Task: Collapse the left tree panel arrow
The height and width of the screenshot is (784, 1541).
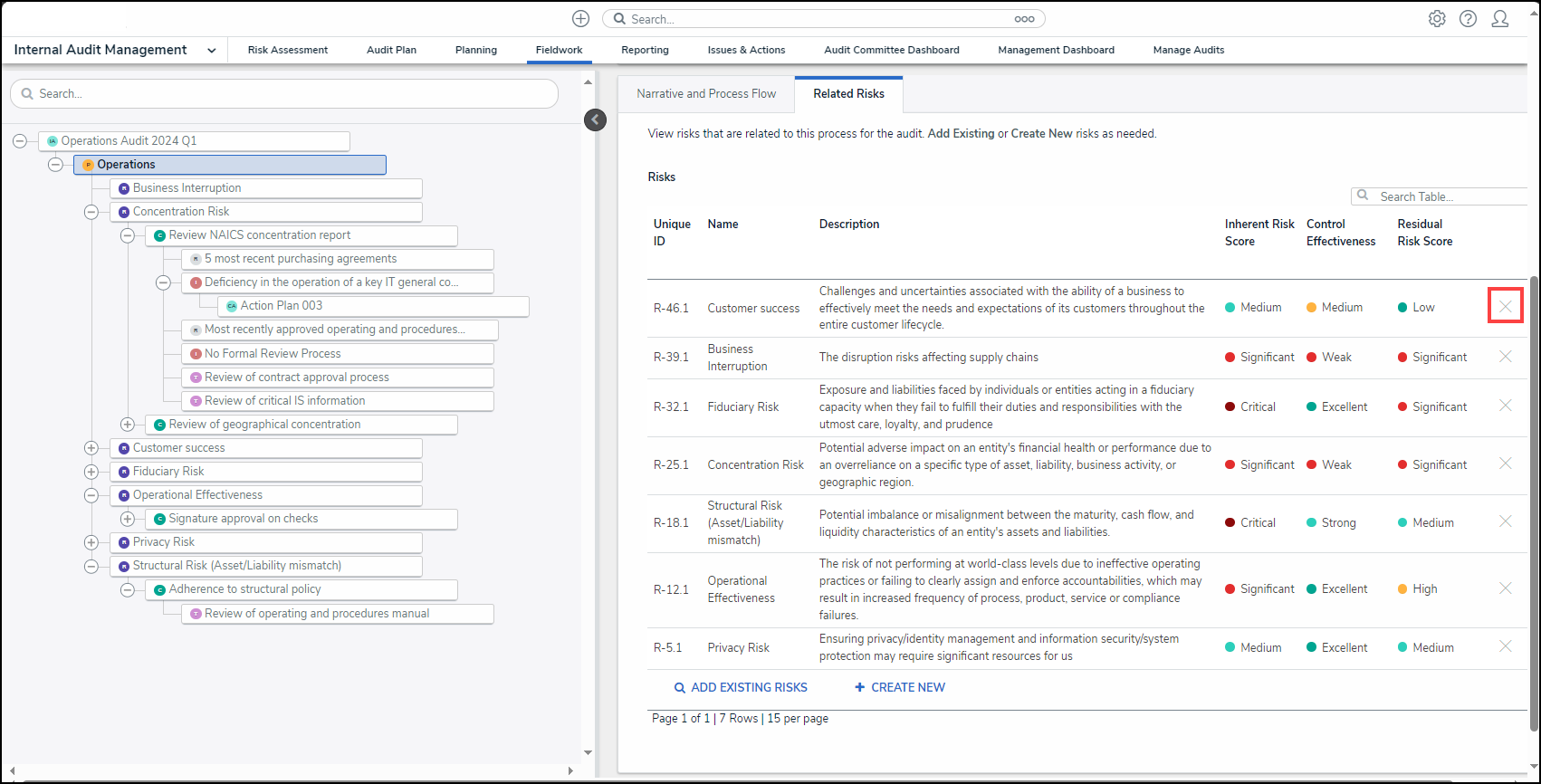Action: coord(595,120)
